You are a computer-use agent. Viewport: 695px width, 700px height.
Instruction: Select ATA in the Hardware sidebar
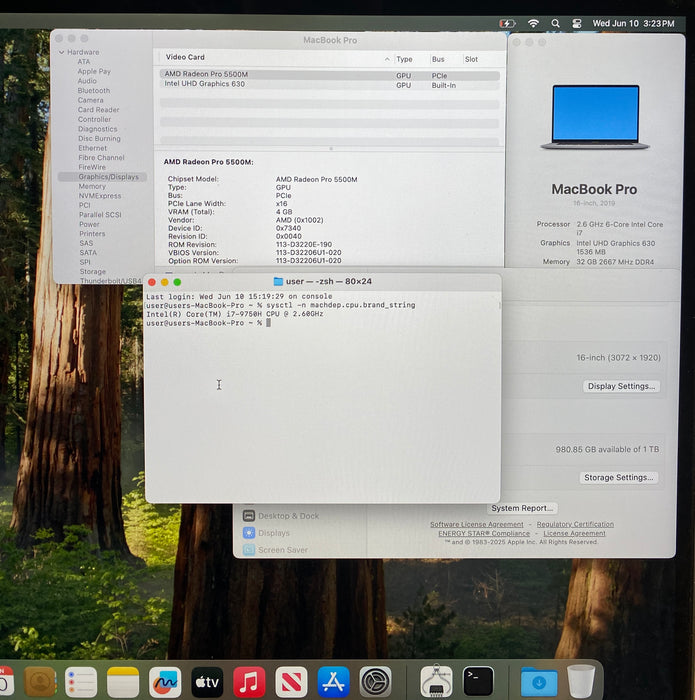pyautogui.click(x=83, y=62)
